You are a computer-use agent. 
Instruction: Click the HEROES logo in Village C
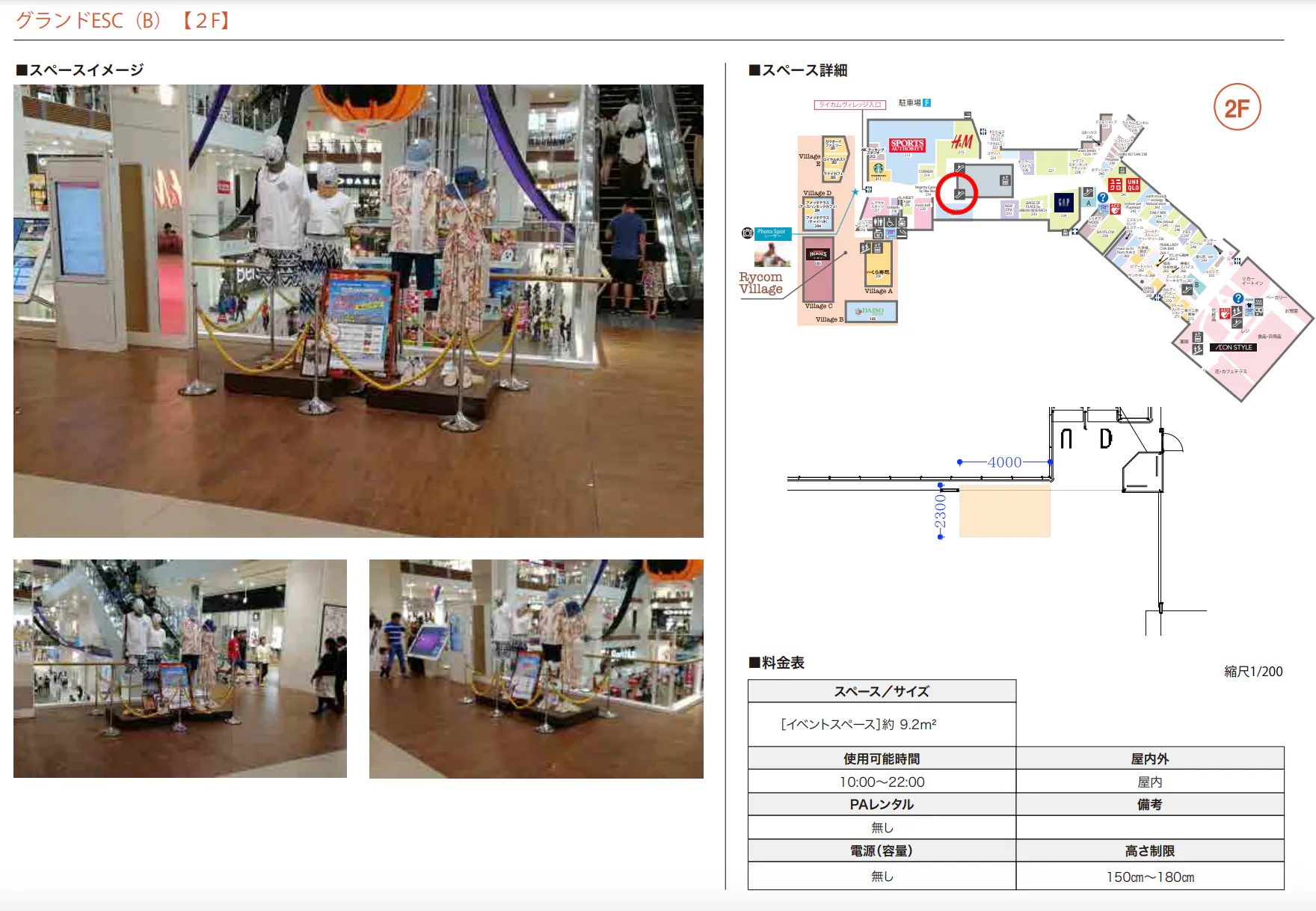[x=818, y=254]
